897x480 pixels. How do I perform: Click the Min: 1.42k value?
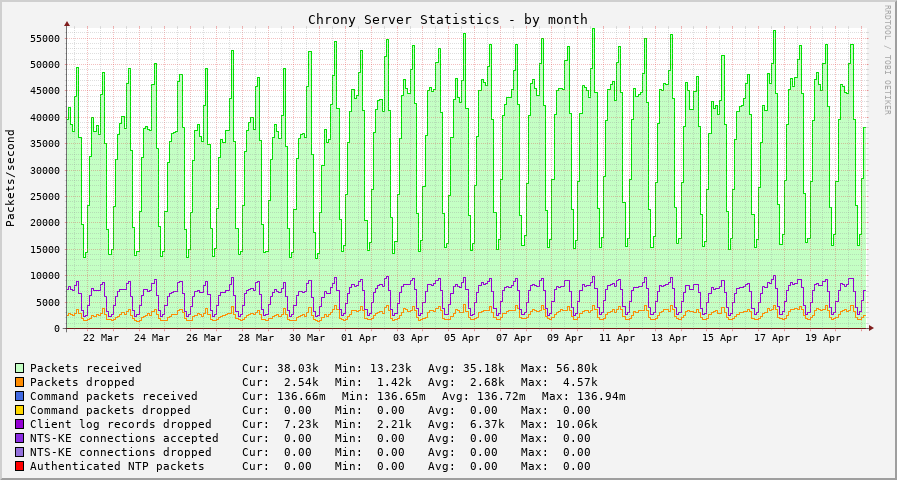pos(373,382)
